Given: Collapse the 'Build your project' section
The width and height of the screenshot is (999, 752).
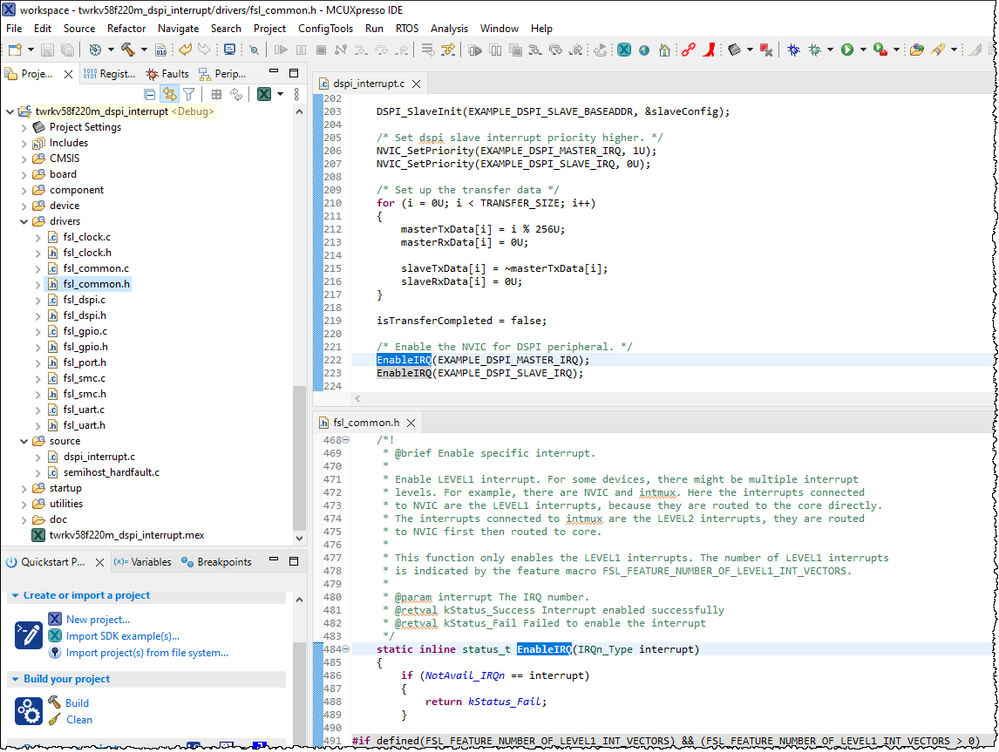Looking at the screenshot, I should (16, 679).
